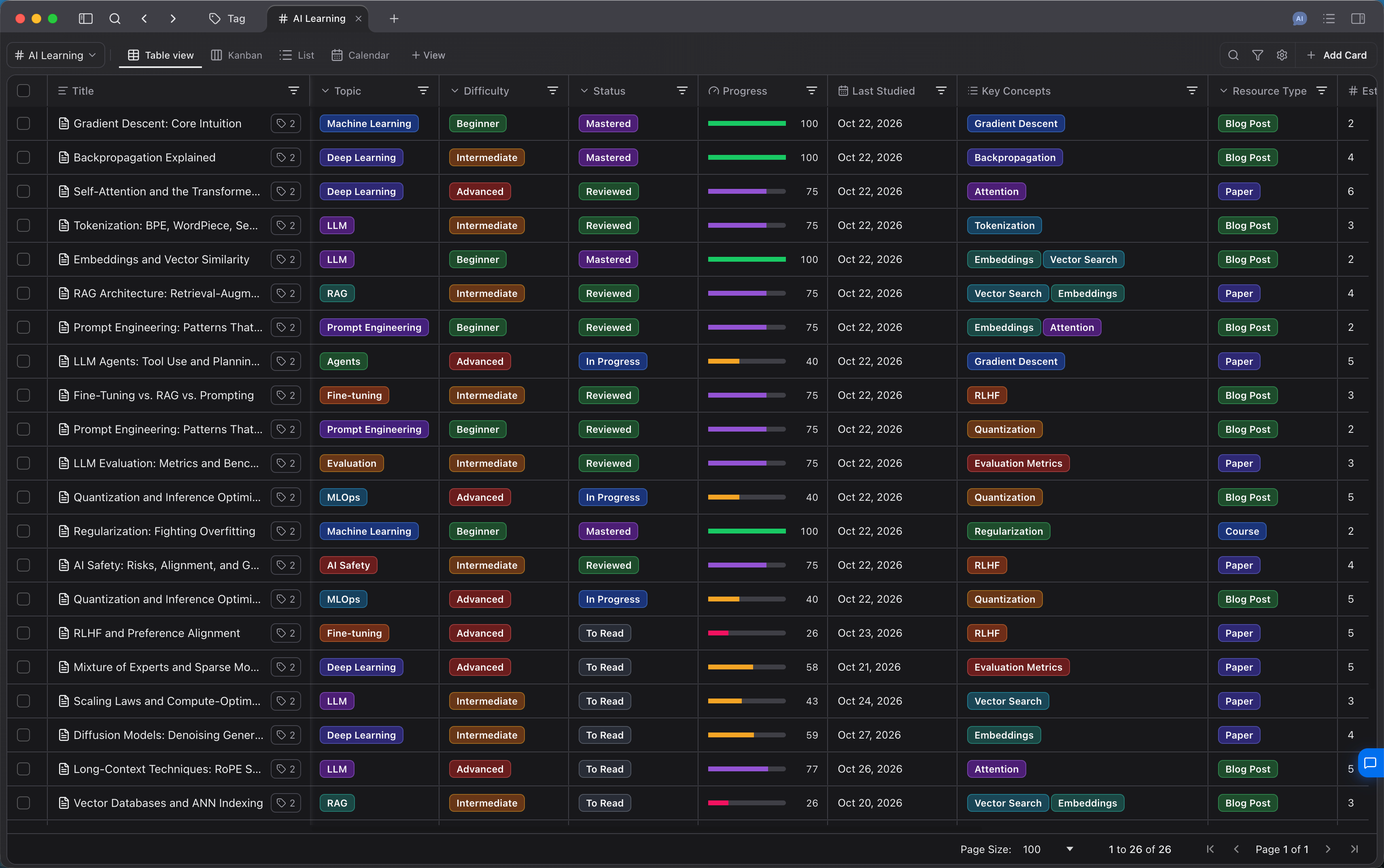Select all rows with the header checkbox
This screenshot has height=868, width=1384.
[x=23, y=91]
